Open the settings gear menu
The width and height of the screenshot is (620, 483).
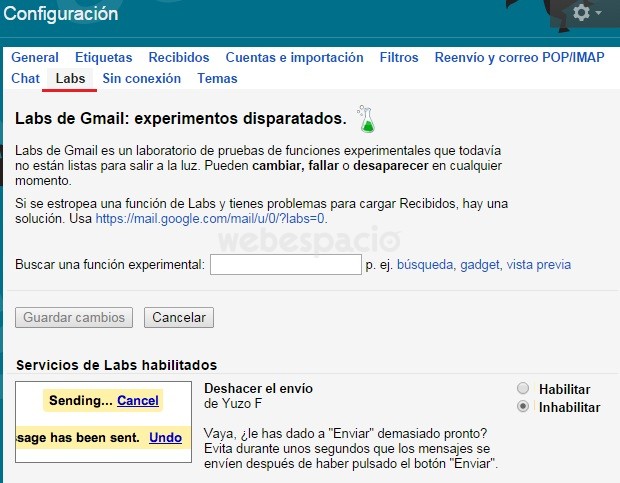[587, 13]
